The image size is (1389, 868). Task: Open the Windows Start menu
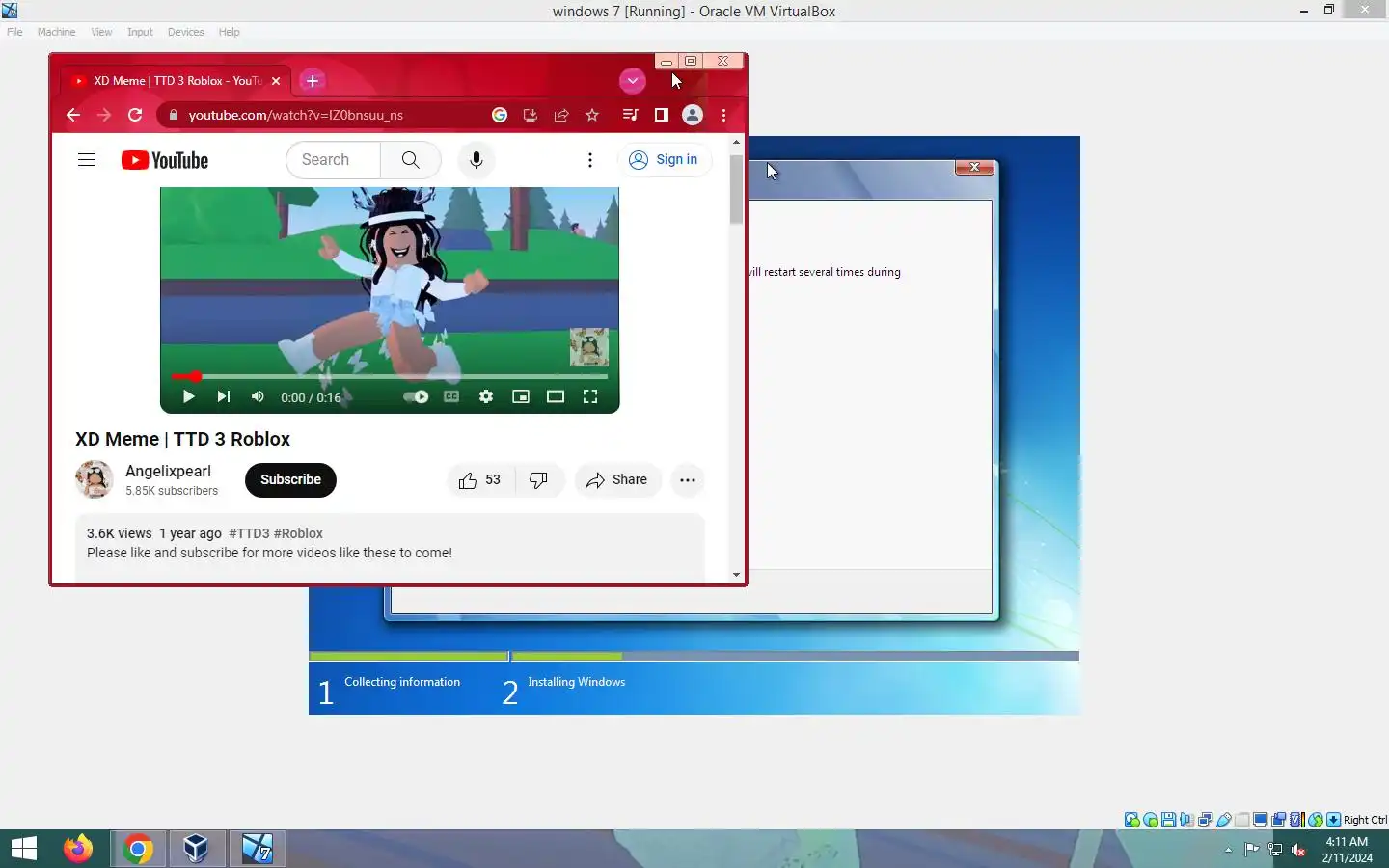(24, 849)
